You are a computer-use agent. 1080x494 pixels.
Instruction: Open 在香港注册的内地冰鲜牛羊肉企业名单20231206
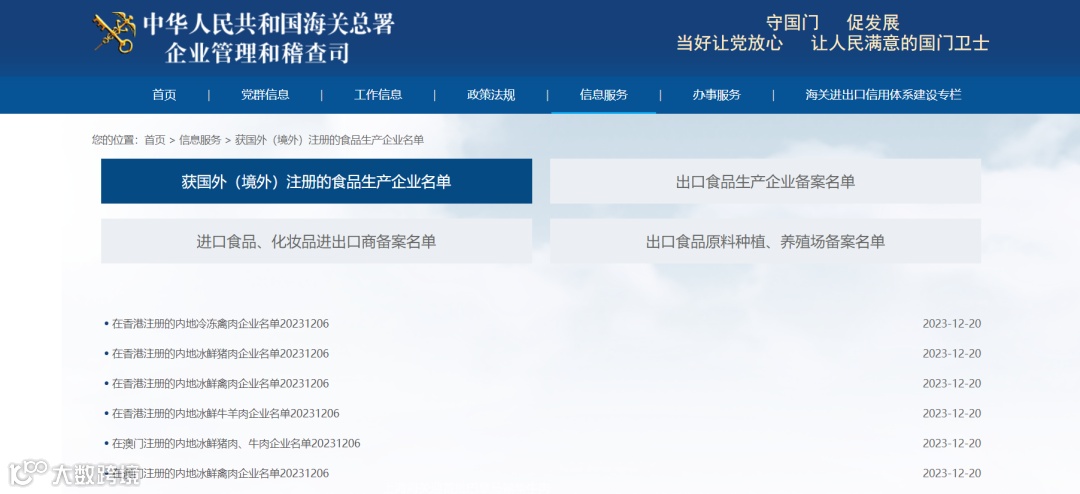(x=226, y=413)
